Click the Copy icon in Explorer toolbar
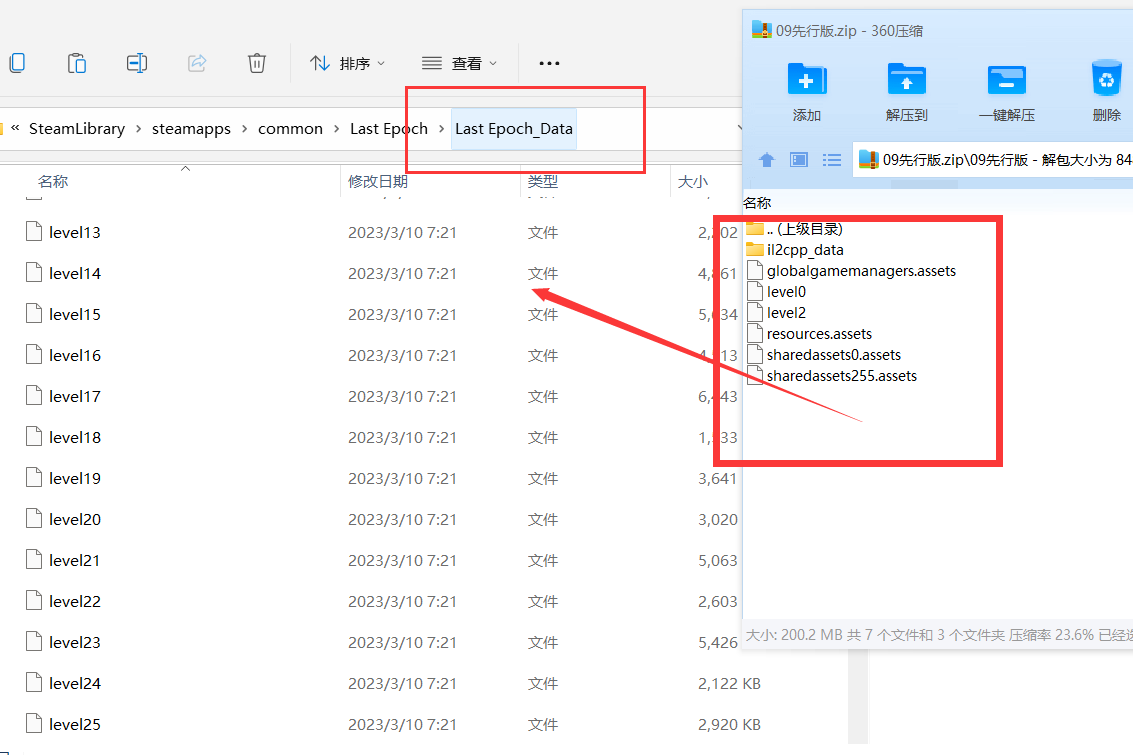1133x755 pixels. click(17, 63)
